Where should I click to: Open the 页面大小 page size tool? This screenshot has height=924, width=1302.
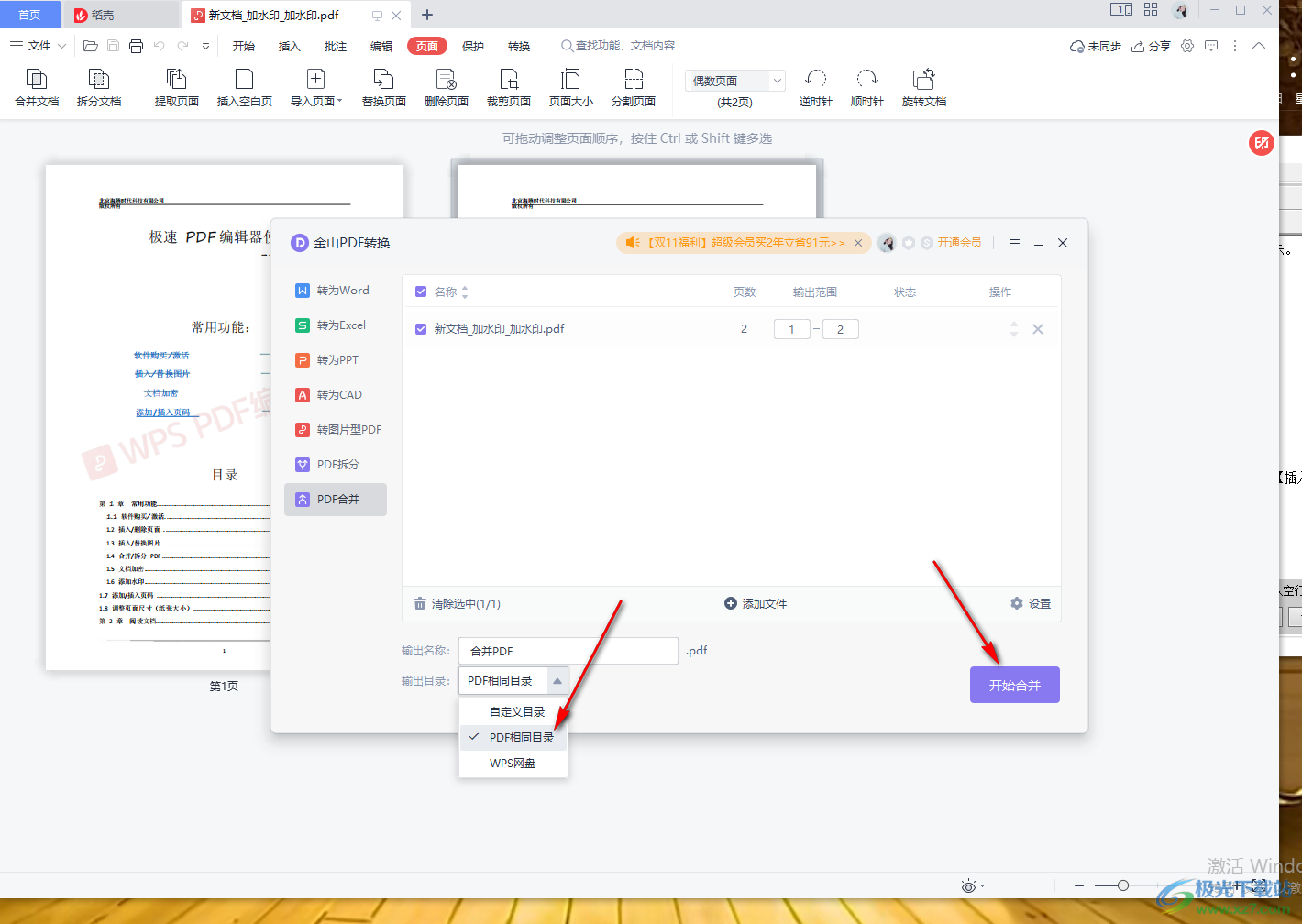(x=570, y=88)
